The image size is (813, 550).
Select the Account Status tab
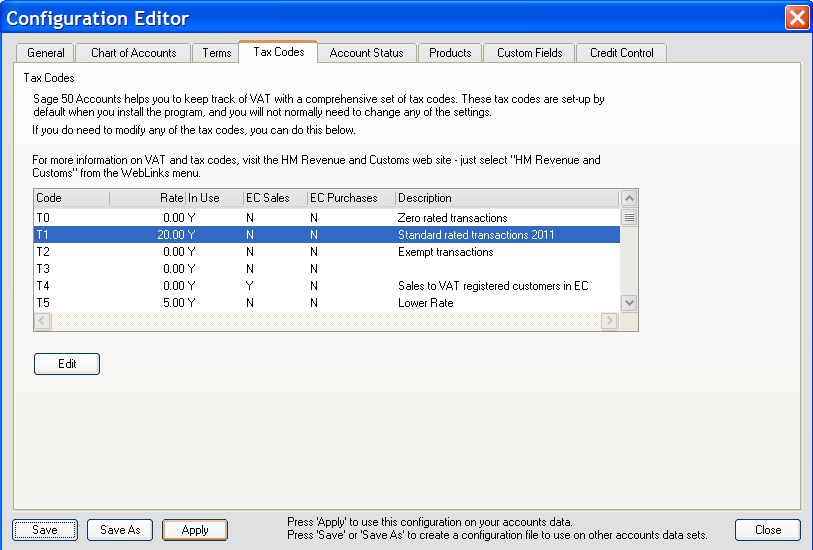(x=367, y=53)
